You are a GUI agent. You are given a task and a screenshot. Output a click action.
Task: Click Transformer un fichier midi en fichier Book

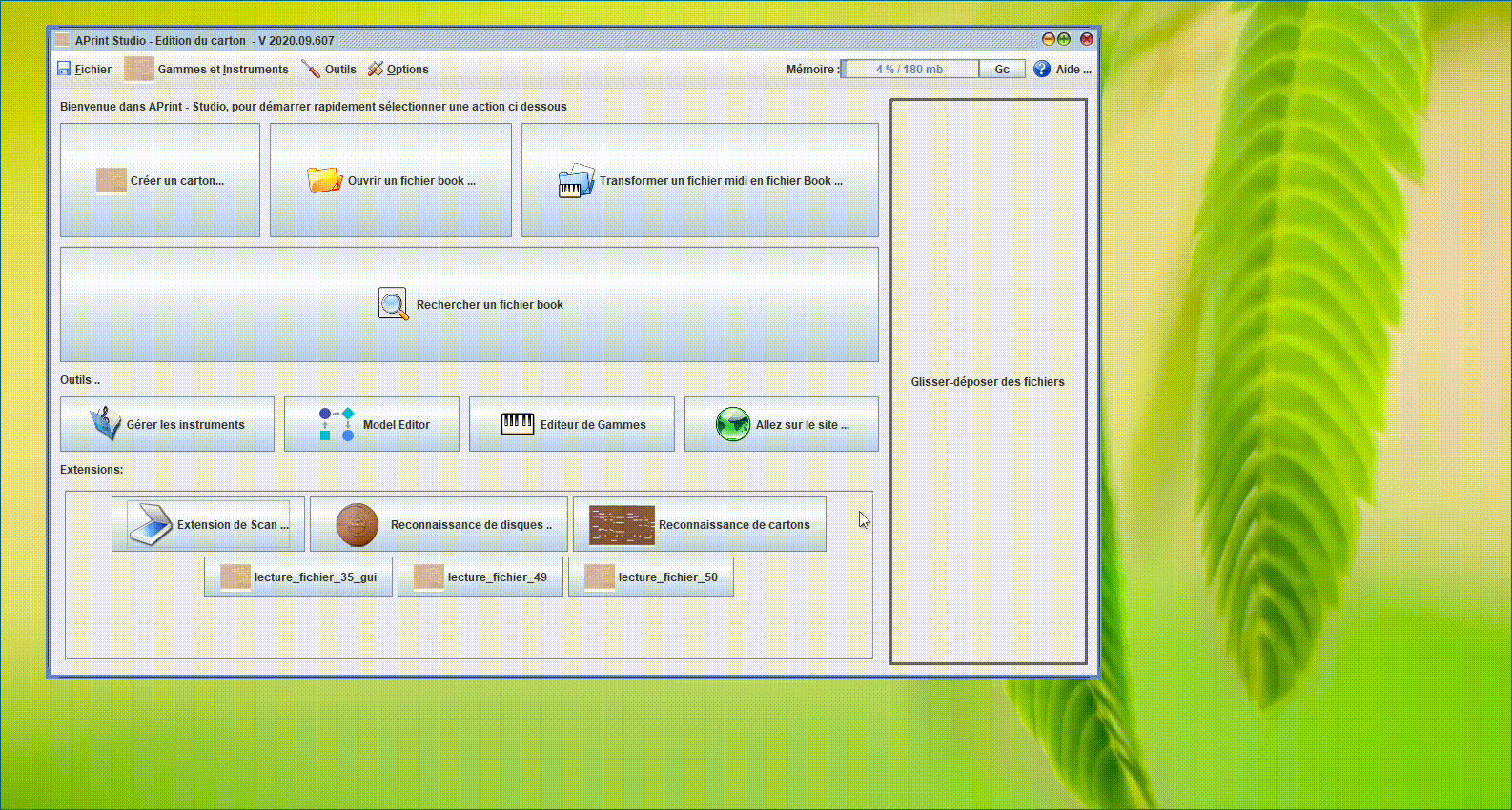coord(700,180)
